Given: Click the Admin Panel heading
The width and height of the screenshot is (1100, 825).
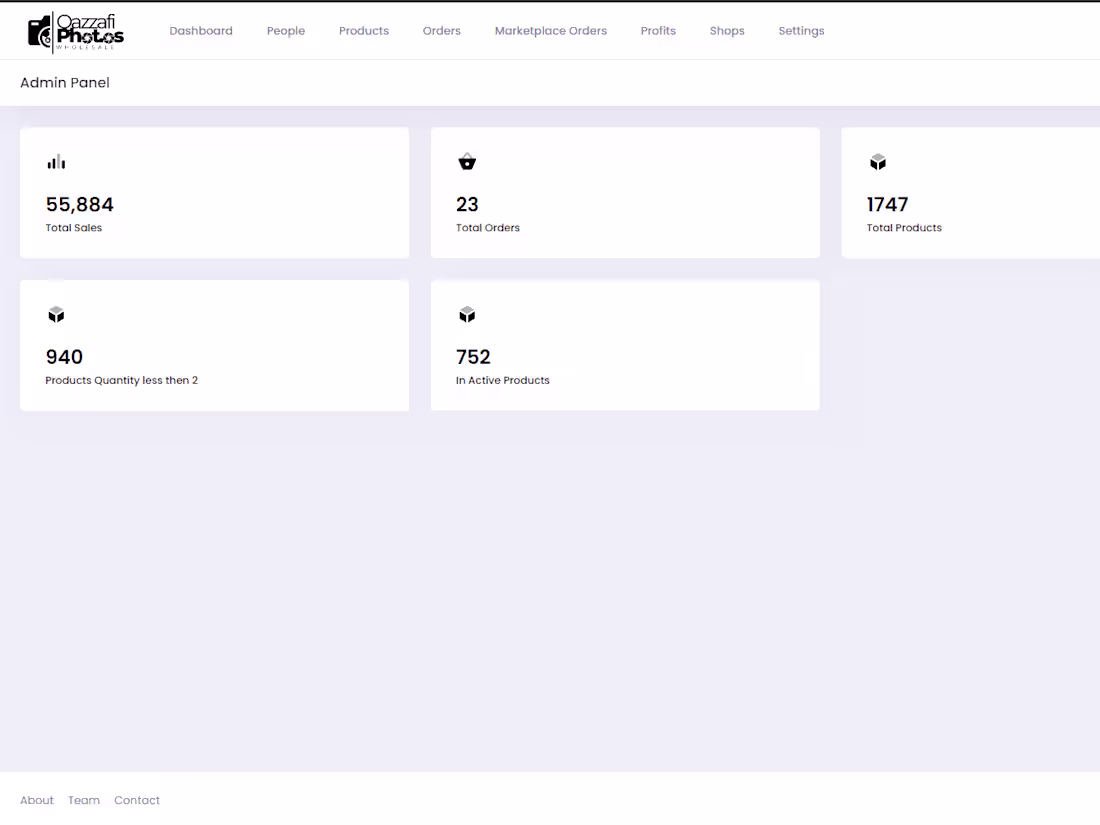Looking at the screenshot, I should 64,82.
